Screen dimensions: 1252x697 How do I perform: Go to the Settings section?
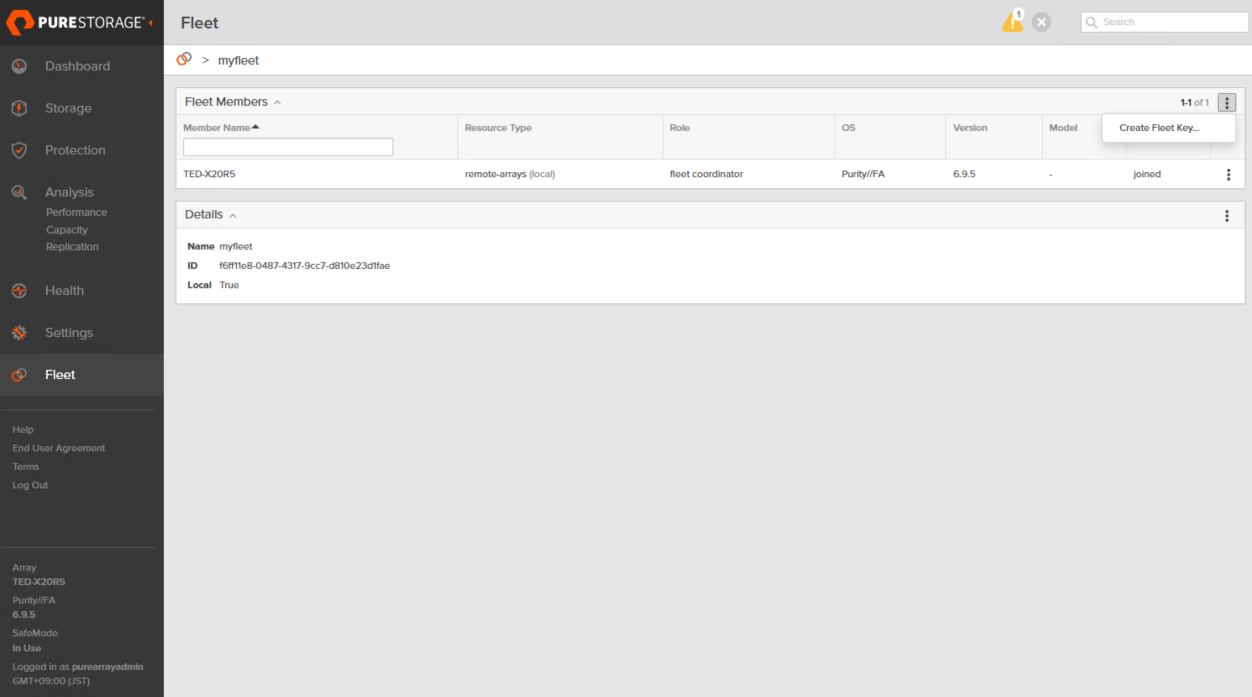[x=69, y=333]
